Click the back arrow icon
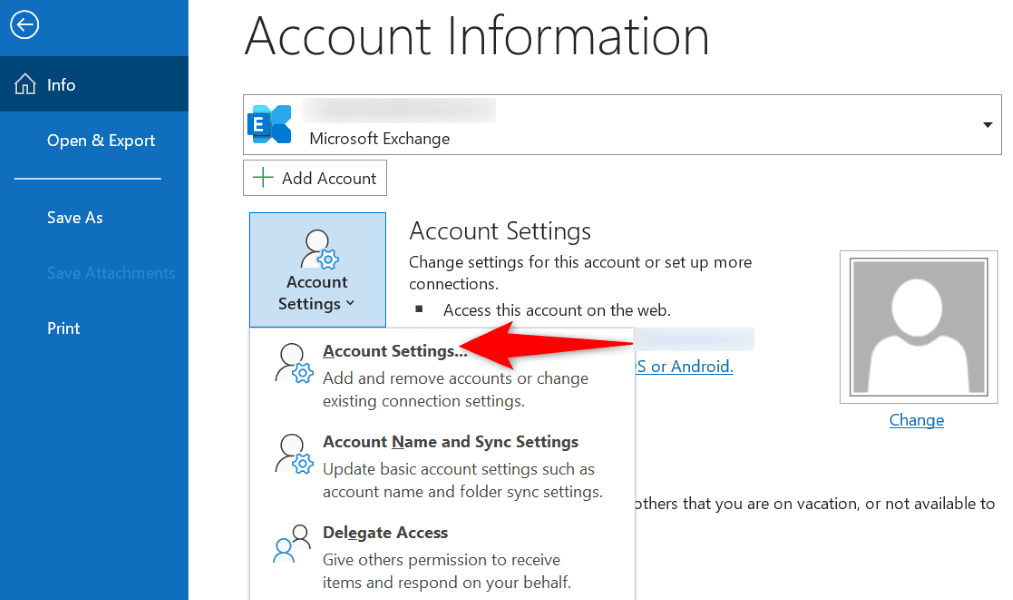 tap(24, 24)
